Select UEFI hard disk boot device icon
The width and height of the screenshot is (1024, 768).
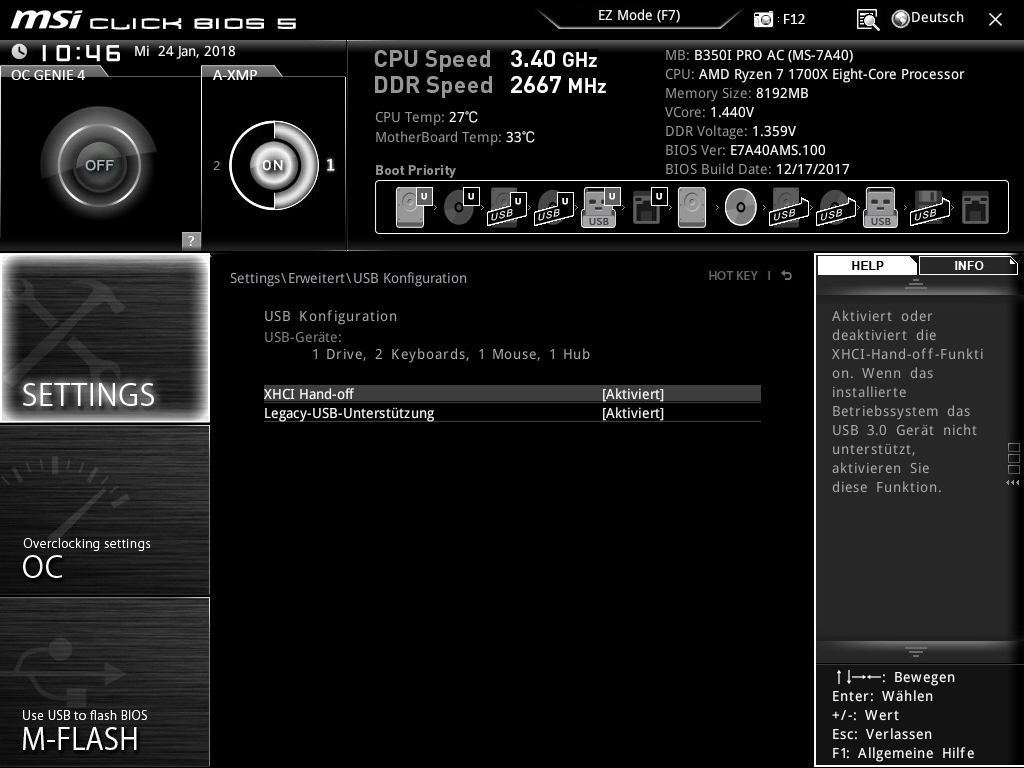coord(413,207)
